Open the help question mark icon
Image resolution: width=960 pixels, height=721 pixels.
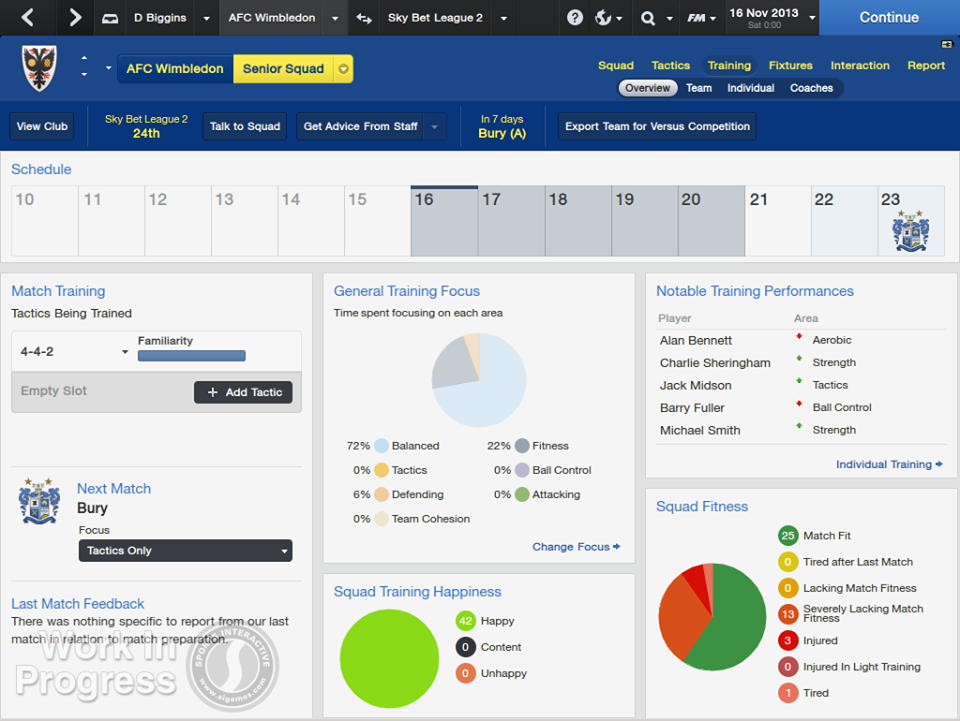tap(575, 18)
